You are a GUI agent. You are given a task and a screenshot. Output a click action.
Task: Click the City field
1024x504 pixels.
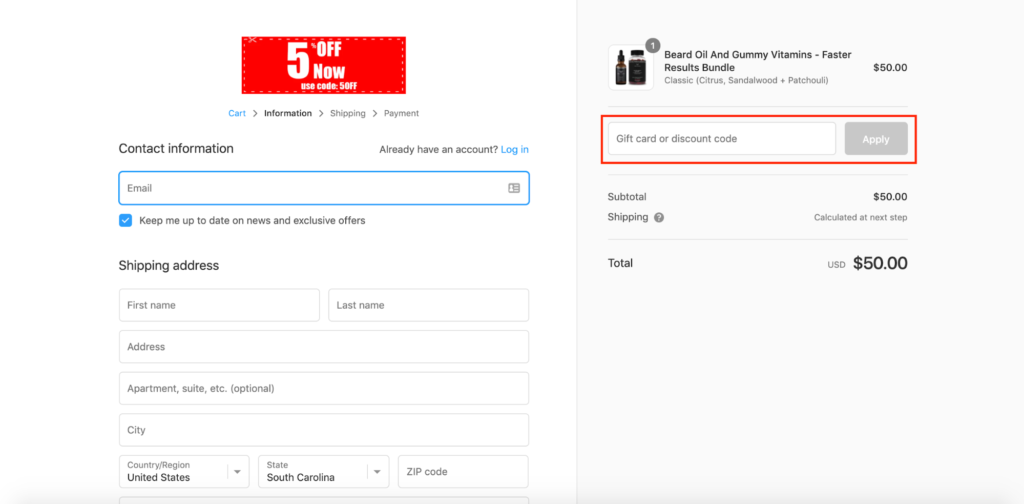coord(324,430)
